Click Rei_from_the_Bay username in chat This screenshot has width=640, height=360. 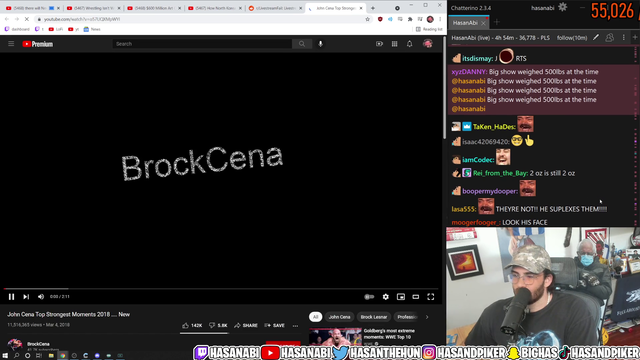(500, 173)
